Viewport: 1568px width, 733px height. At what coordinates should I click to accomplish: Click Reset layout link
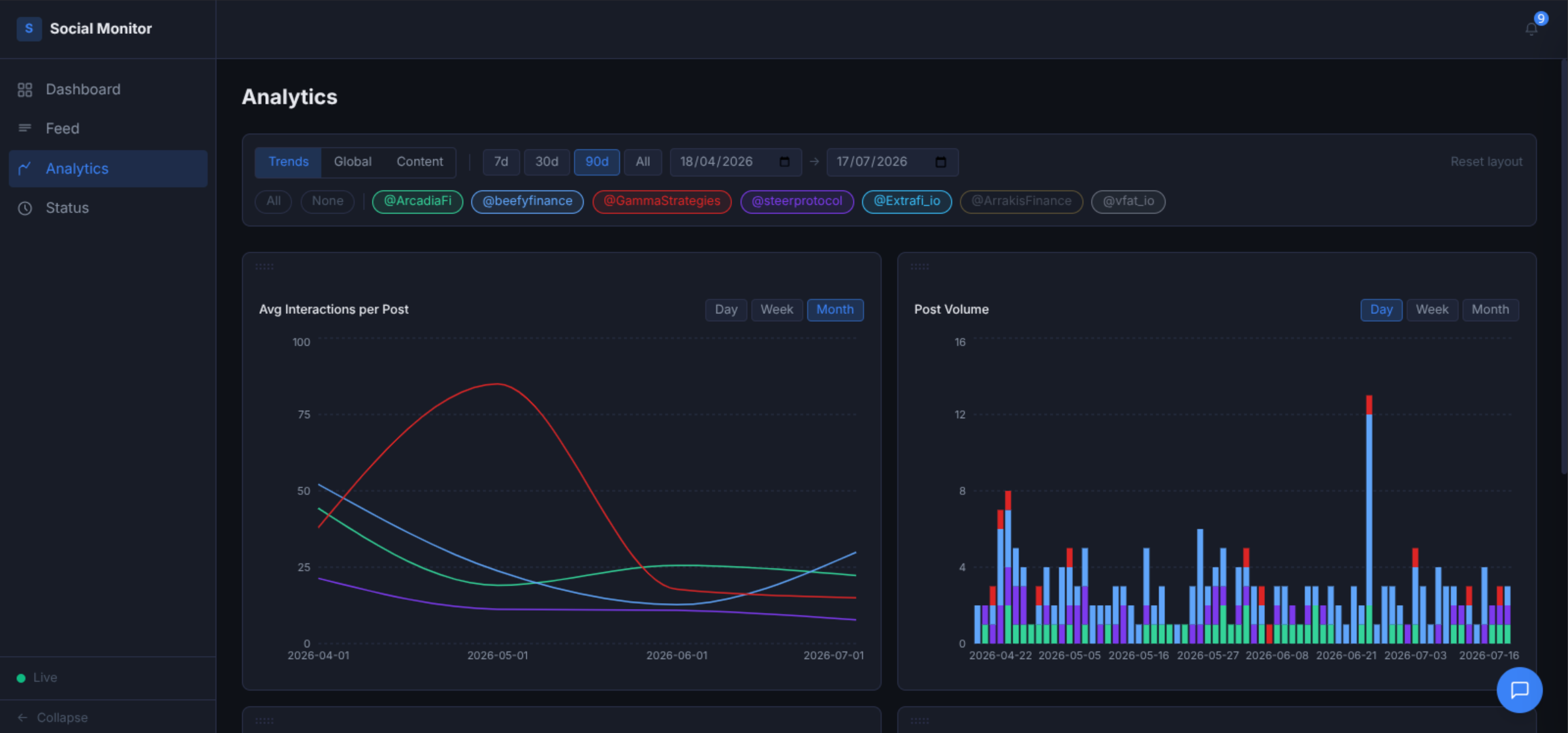pyautogui.click(x=1486, y=162)
